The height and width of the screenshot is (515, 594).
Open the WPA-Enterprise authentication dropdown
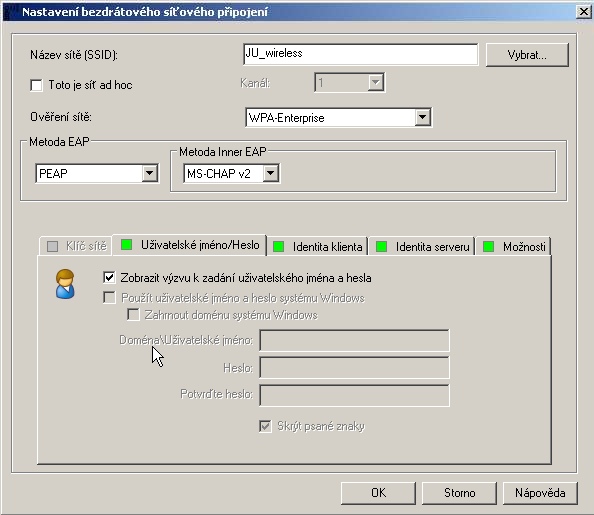(422, 117)
